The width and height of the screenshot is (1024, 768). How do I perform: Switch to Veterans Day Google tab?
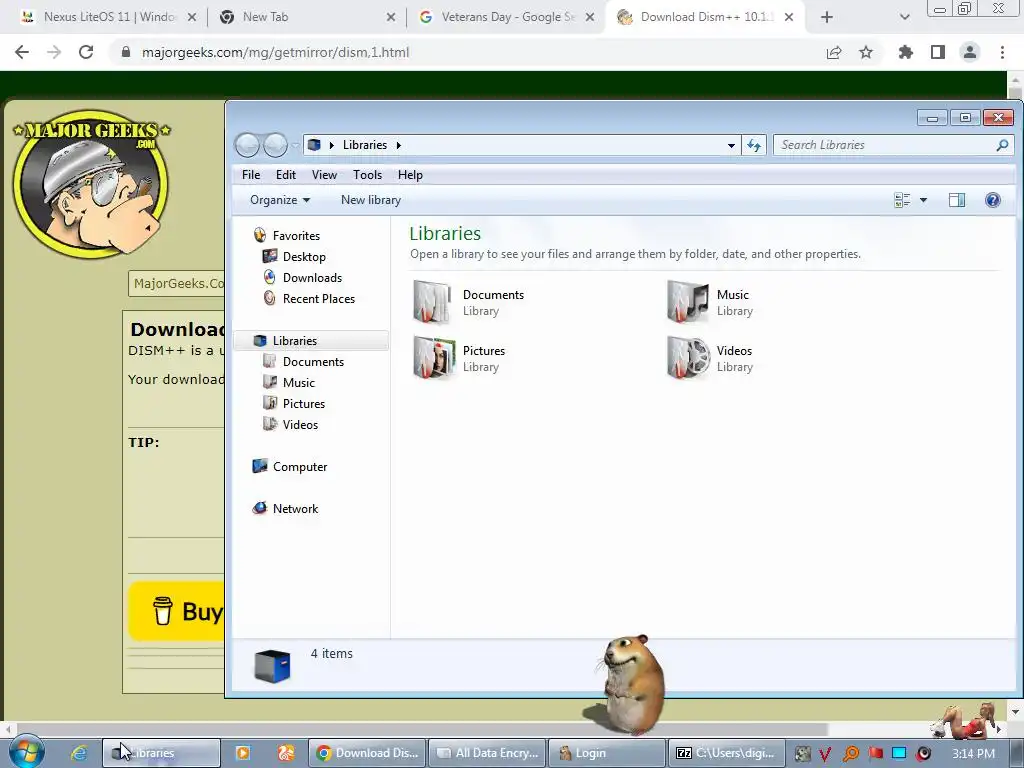click(x=508, y=17)
